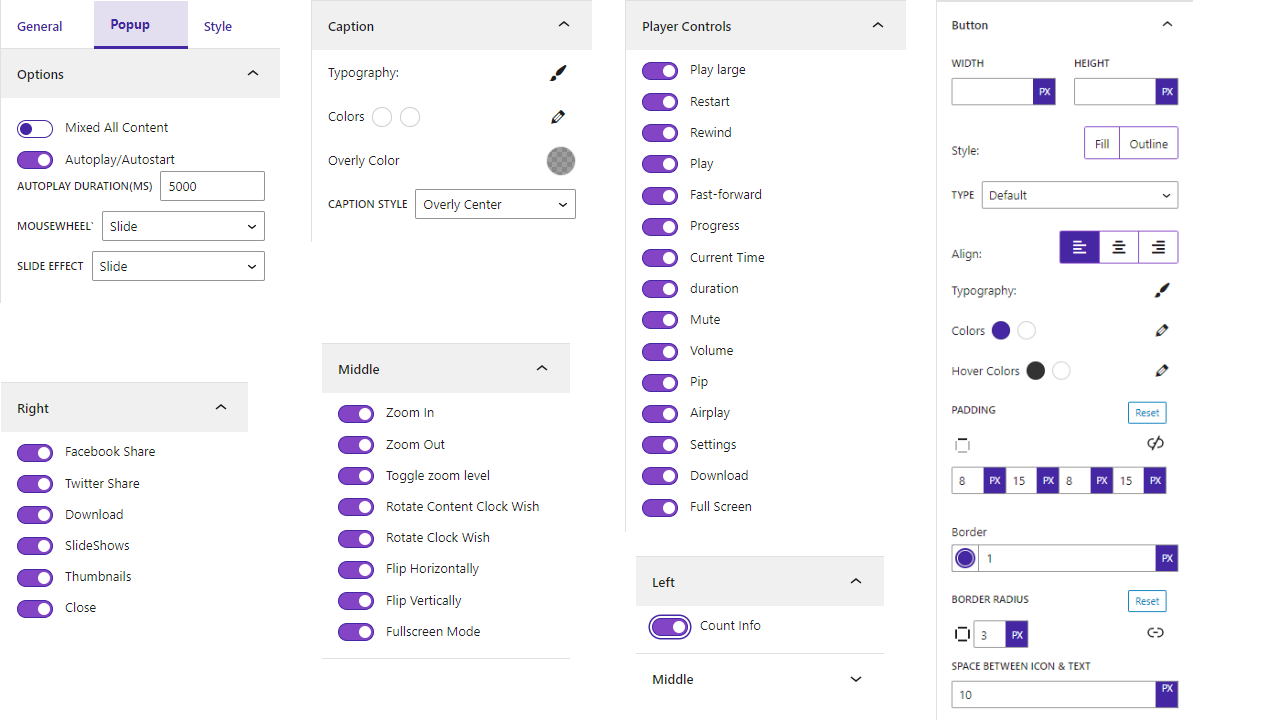Select second Caption color swatch
This screenshot has width=1280, height=720.
[x=410, y=117]
